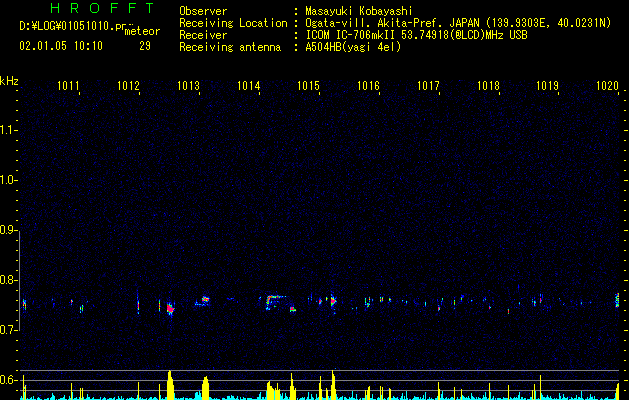Click the kHz axis unit label
The height and width of the screenshot is (400, 629).
9,81
